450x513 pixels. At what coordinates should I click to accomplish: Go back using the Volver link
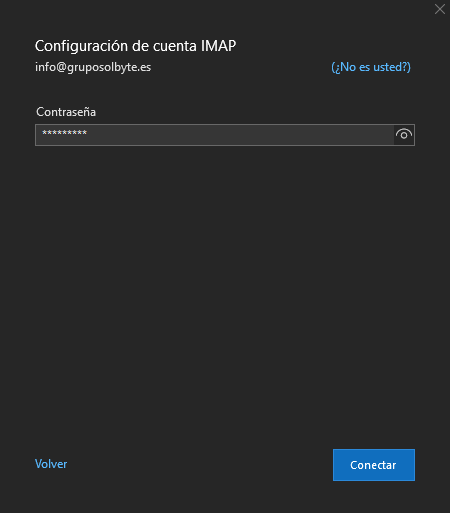(x=51, y=464)
